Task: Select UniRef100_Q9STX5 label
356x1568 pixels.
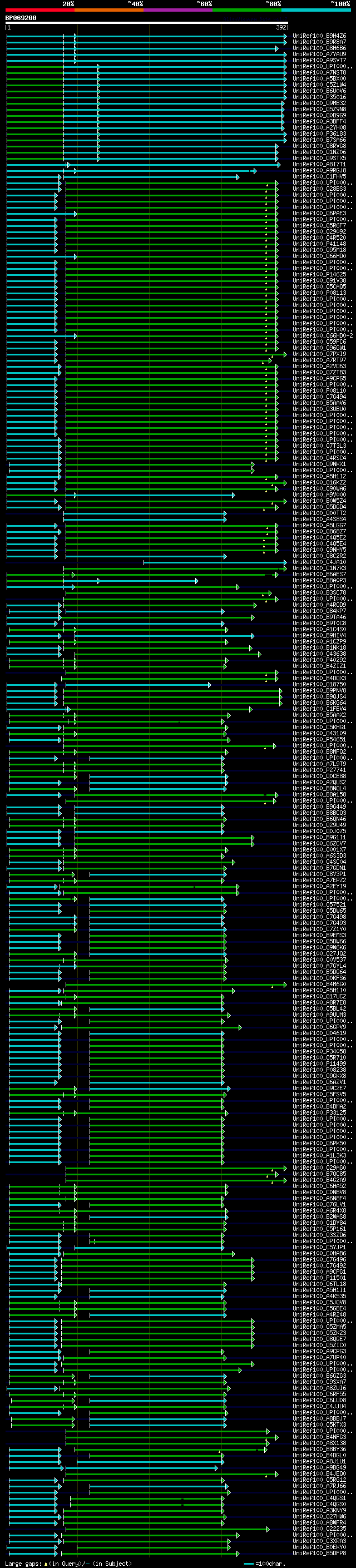Action: 319,159
